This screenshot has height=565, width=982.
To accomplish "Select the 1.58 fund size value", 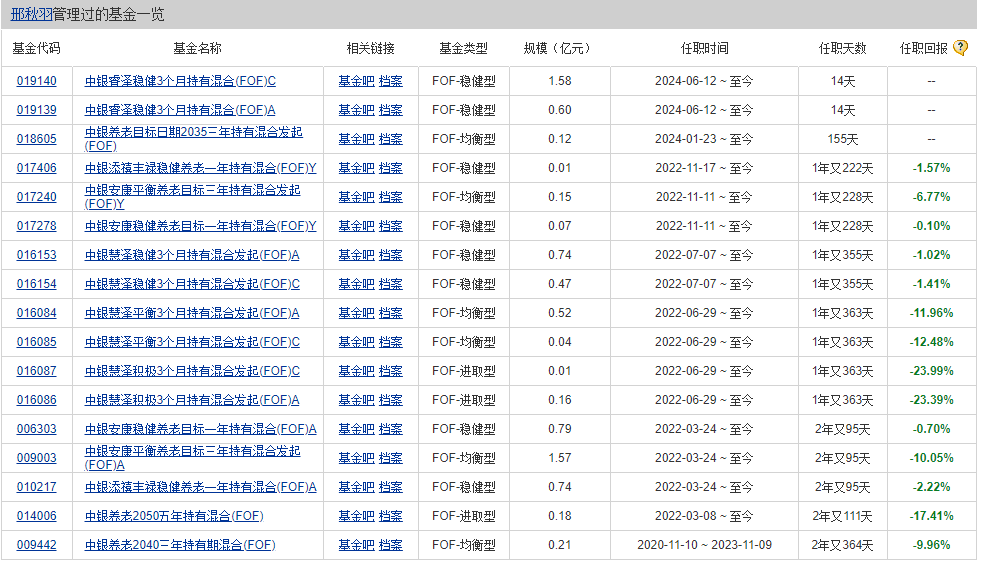I will [559, 81].
